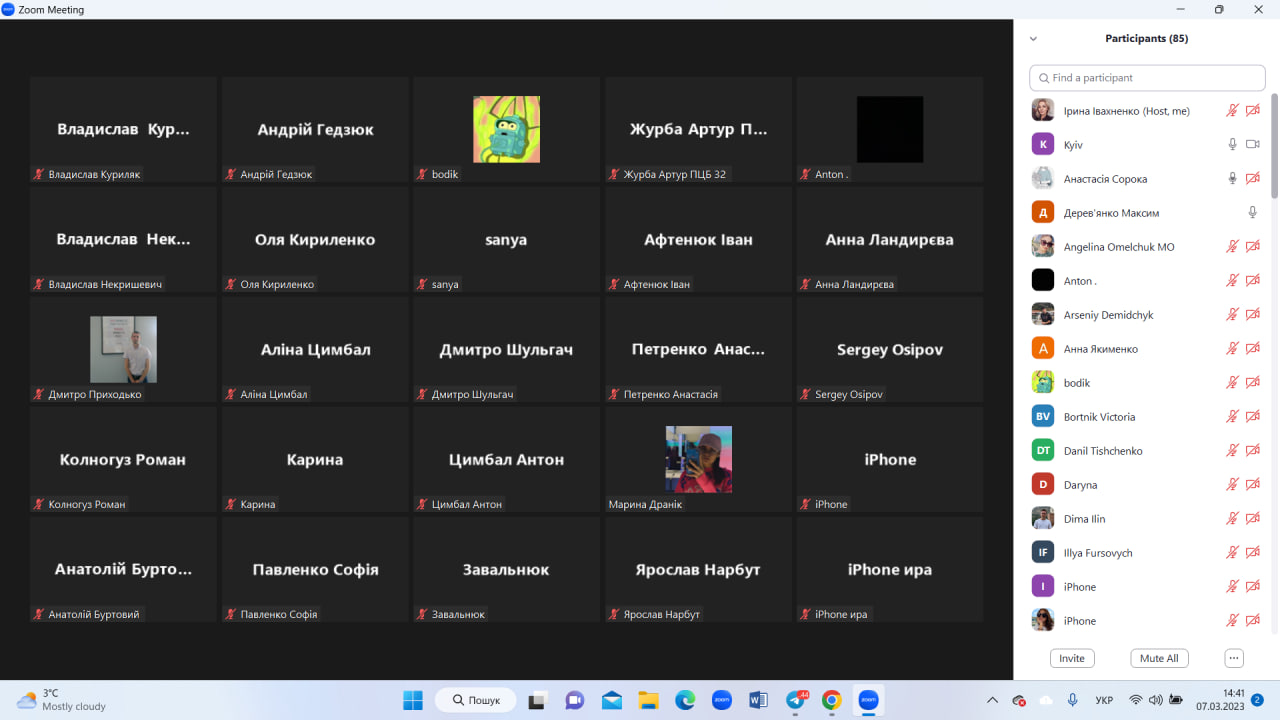
Task: Switch the УКР keyboard language indicator
Action: pos(1105,700)
